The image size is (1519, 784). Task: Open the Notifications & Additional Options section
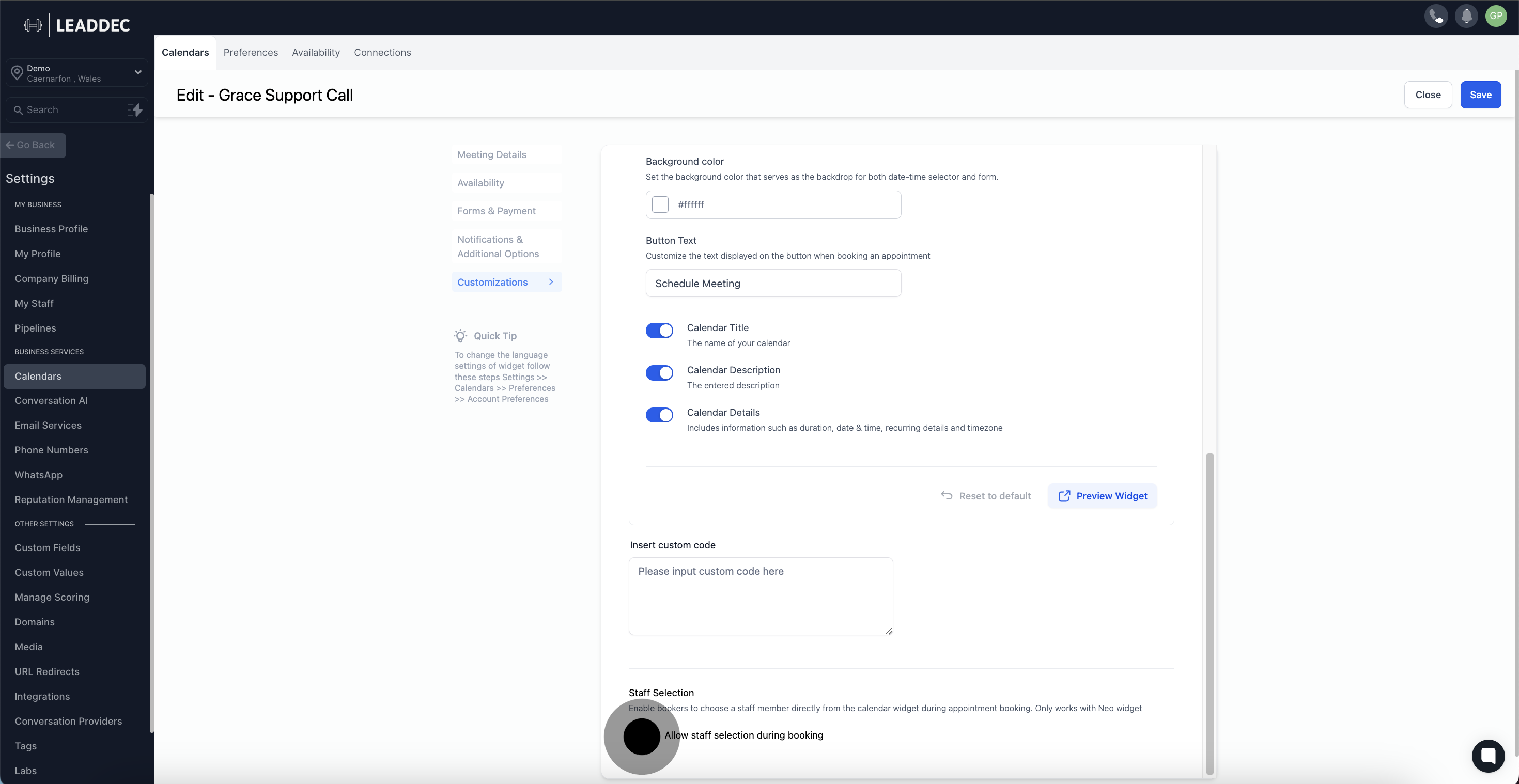point(498,246)
